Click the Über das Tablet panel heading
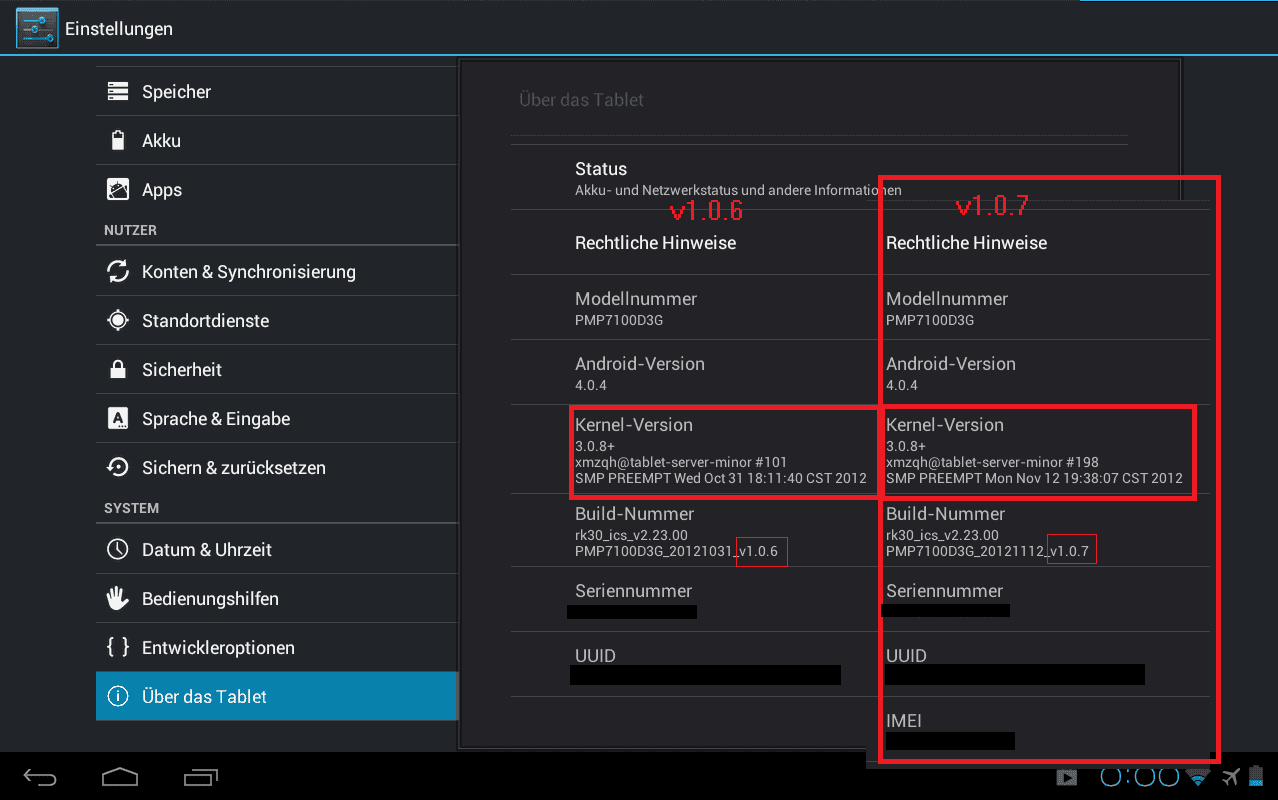 [581, 100]
